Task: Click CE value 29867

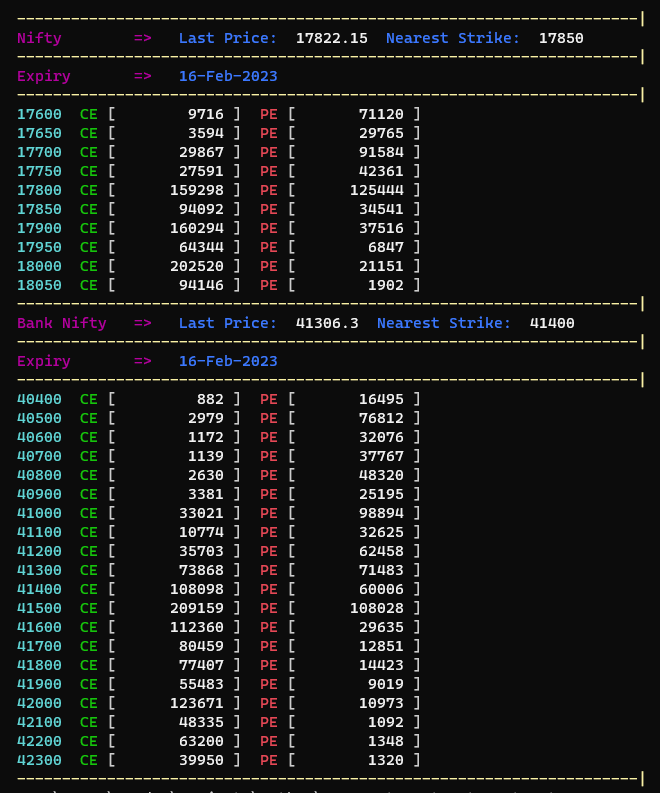Action: click(201, 152)
